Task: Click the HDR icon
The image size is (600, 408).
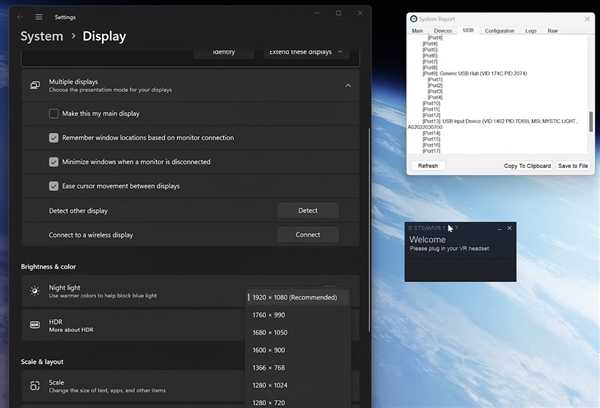Action: 35,325
